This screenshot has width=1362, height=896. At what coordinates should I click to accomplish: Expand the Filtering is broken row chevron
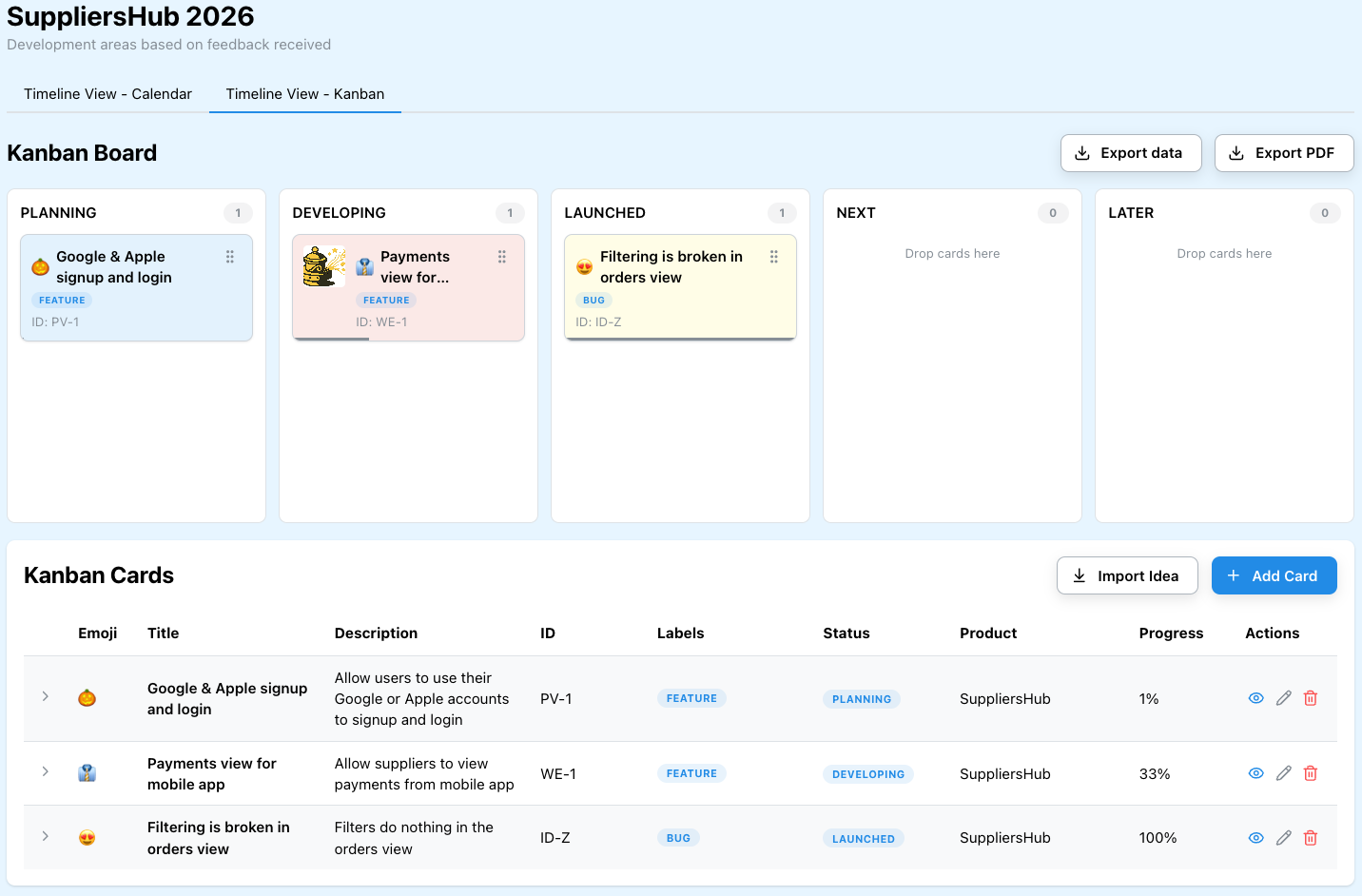[45, 836]
